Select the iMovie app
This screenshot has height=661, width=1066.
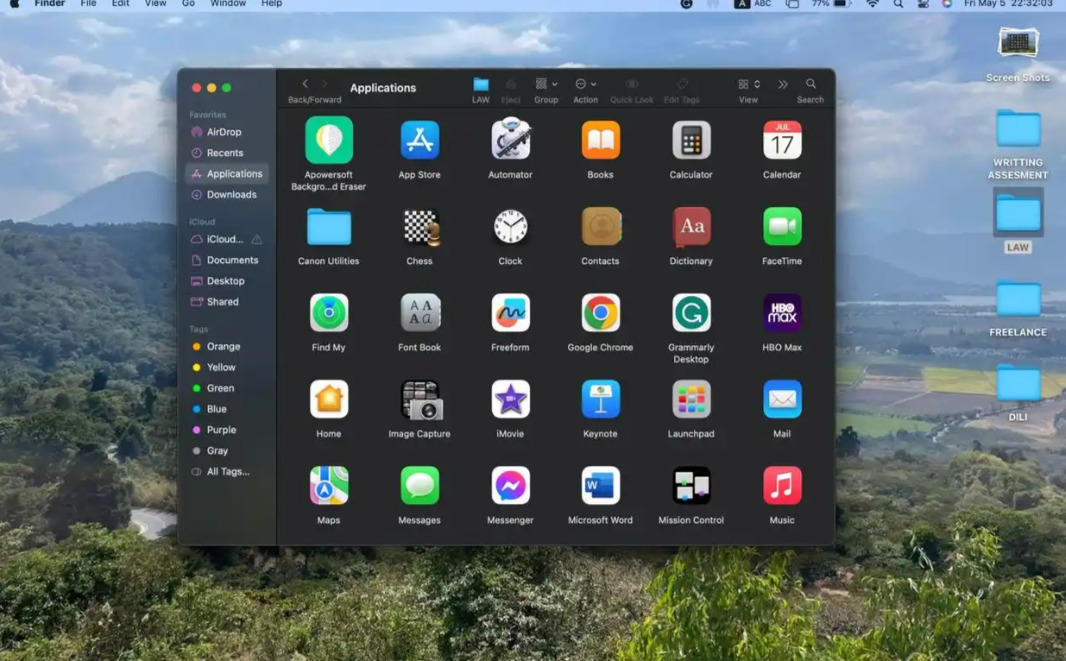coord(510,399)
